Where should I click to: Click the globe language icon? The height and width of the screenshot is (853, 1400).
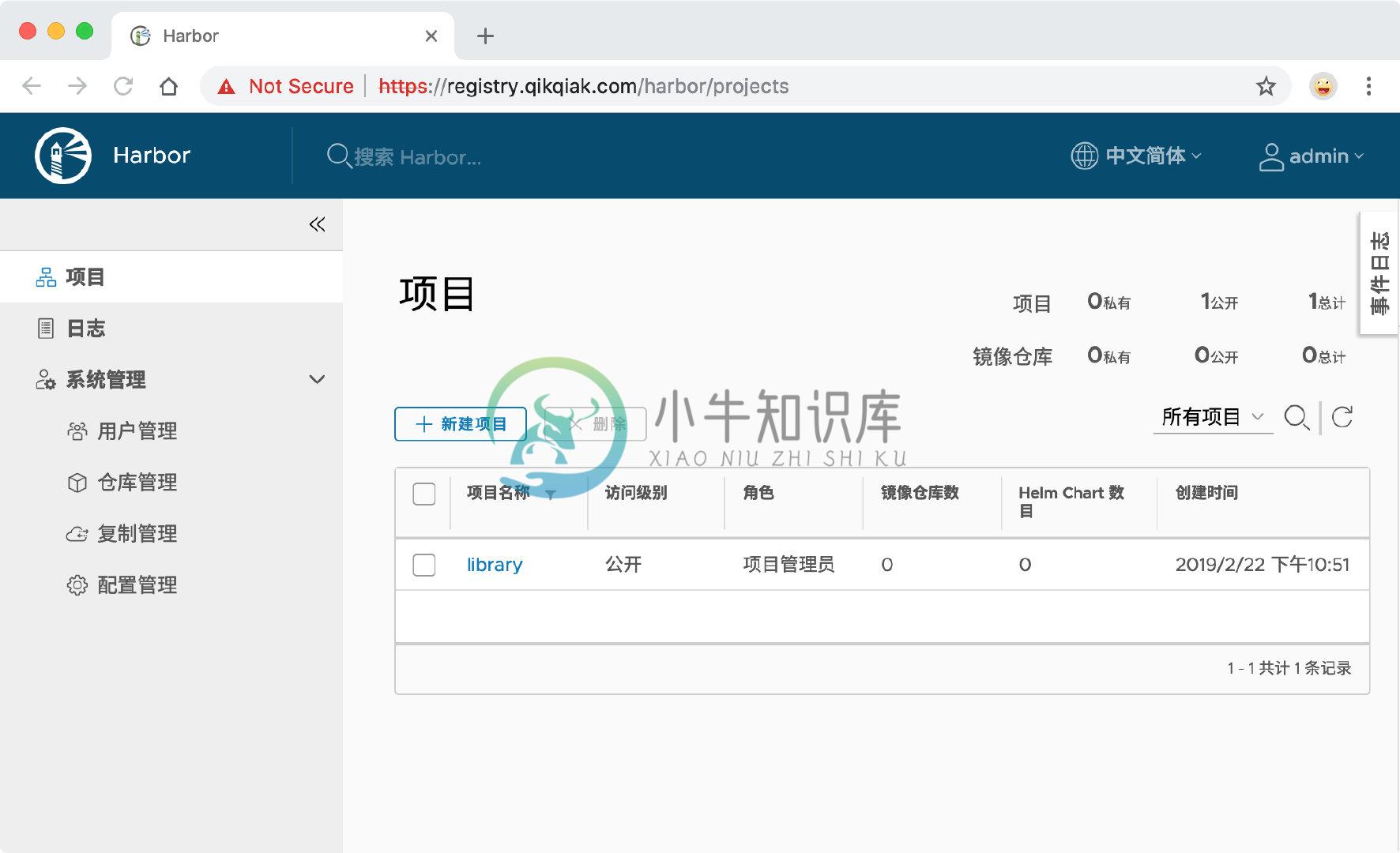(1084, 156)
